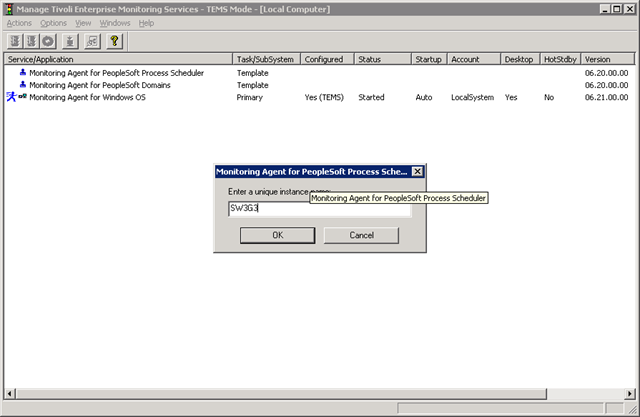Minimize the main Tivoli window
Screen dimensions: 640x417
coord(606,9)
